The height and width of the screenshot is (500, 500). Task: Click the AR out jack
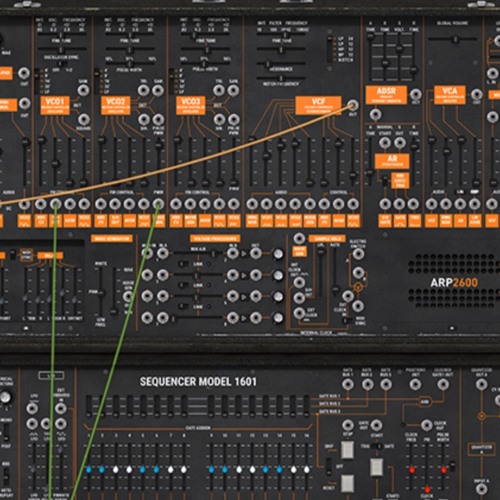[400, 143]
